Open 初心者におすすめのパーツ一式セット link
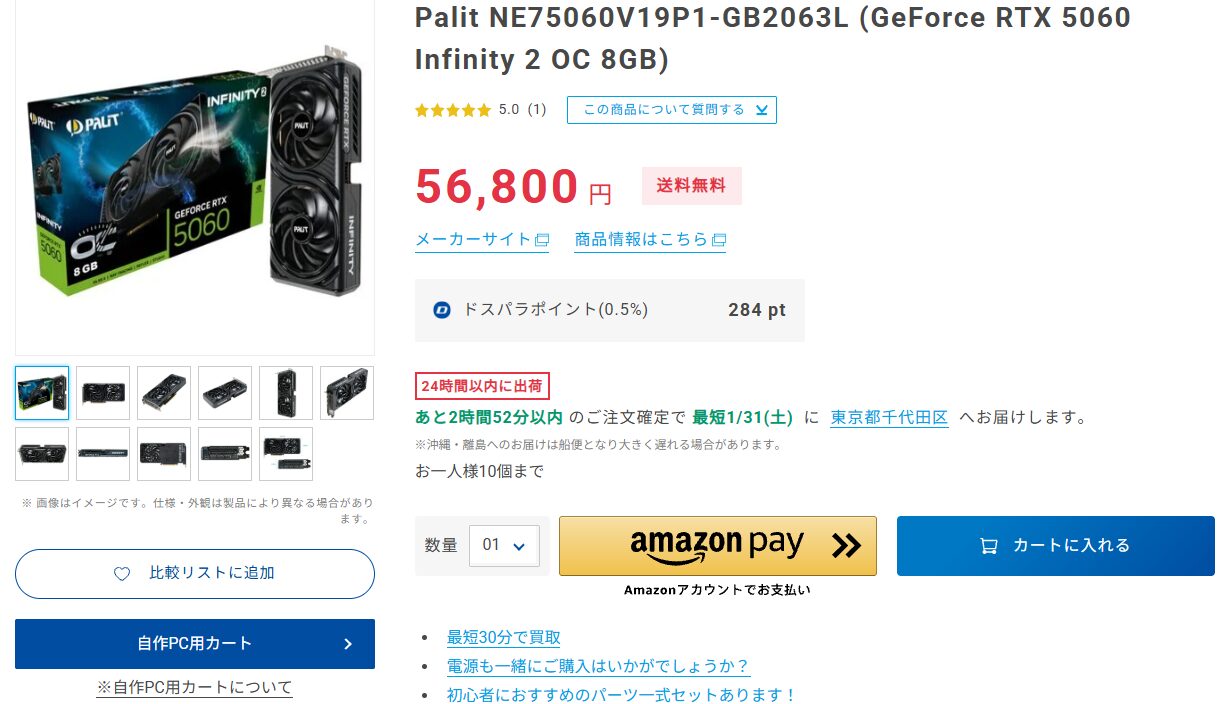Image resolution: width=1224 pixels, height=704 pixels. pyautogui.click(x=621, y=695)
